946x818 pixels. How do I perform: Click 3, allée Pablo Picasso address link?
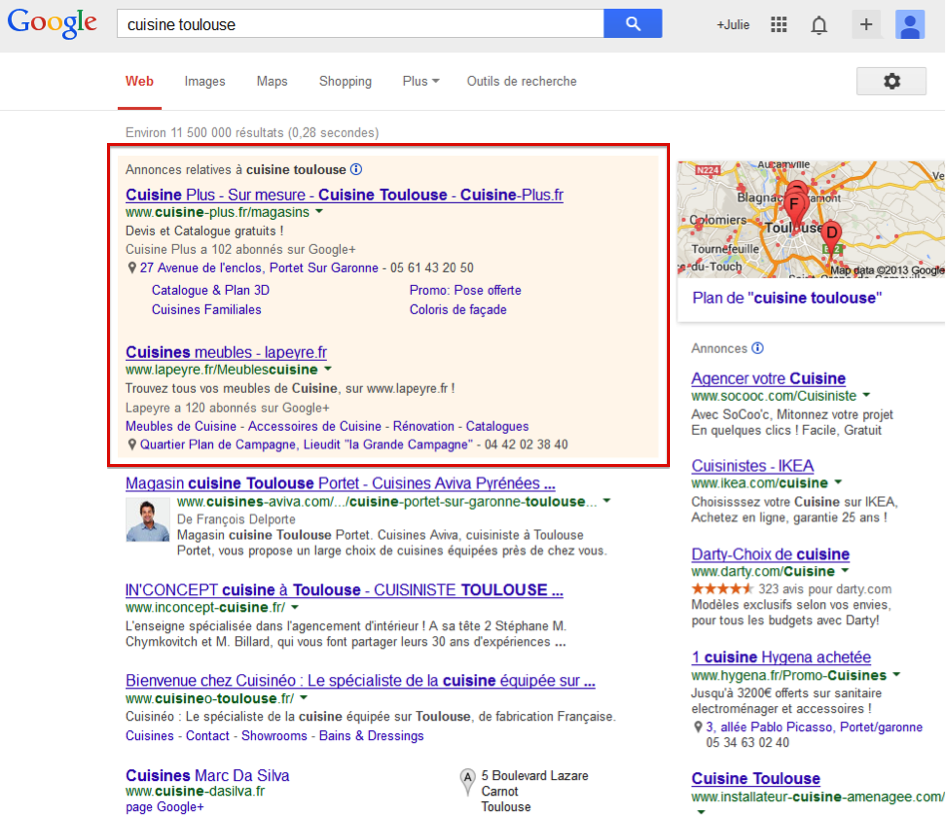point(814,727)
